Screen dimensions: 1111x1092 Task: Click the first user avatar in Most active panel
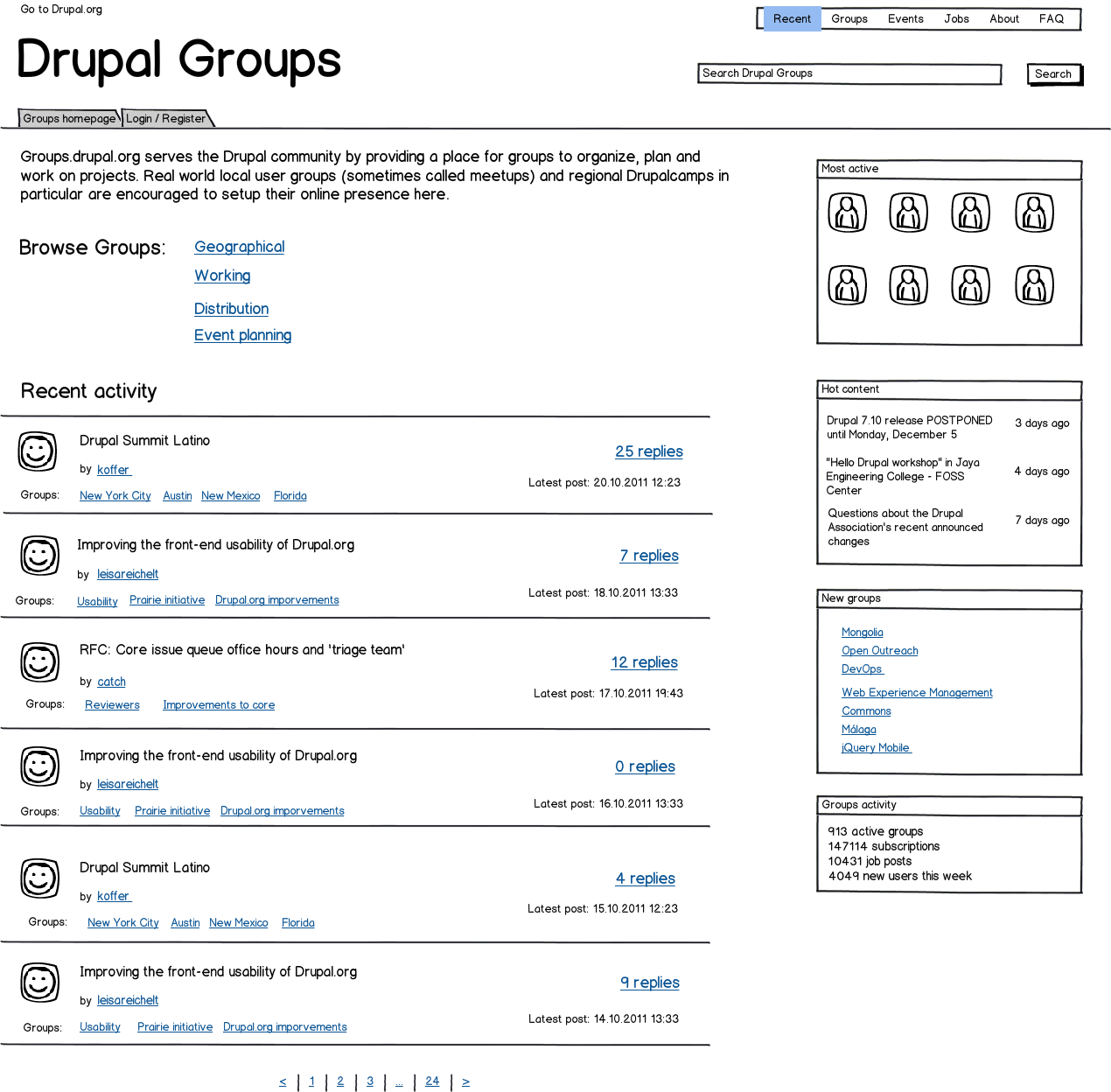click(x=846, y=212)
